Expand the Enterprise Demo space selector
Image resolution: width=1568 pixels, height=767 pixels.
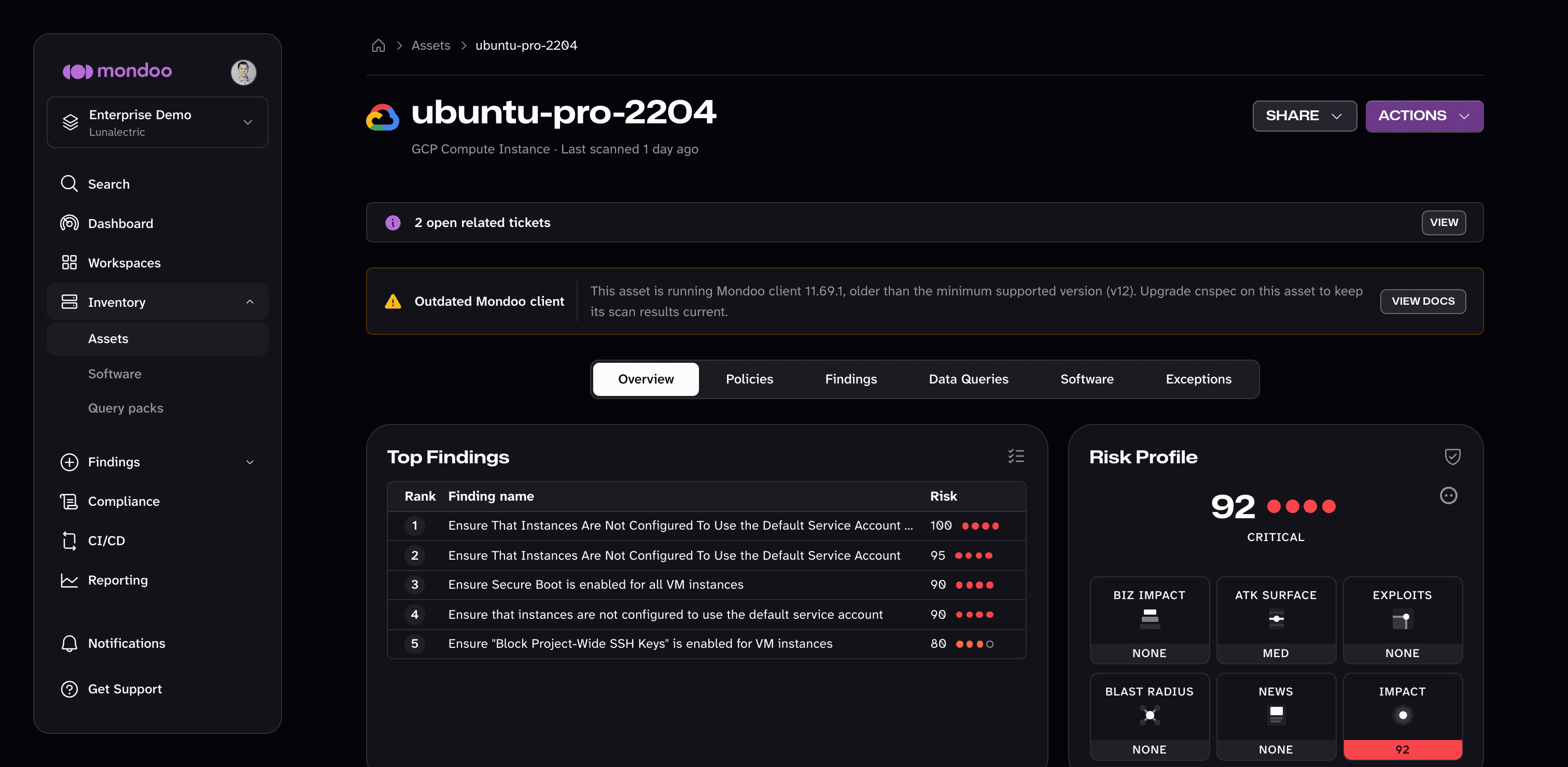[157, 122]
